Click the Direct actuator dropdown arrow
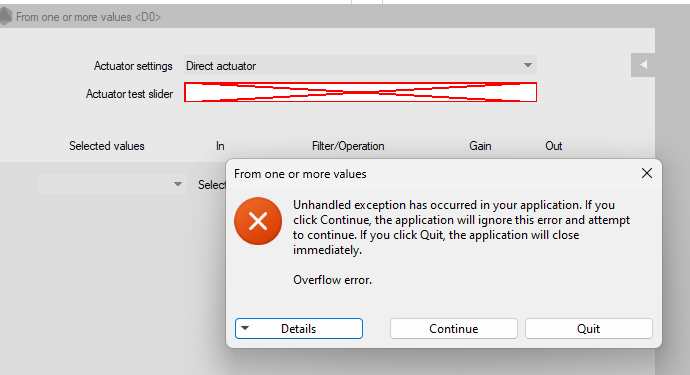Viewport: 690px width, 375px height. 528,66
